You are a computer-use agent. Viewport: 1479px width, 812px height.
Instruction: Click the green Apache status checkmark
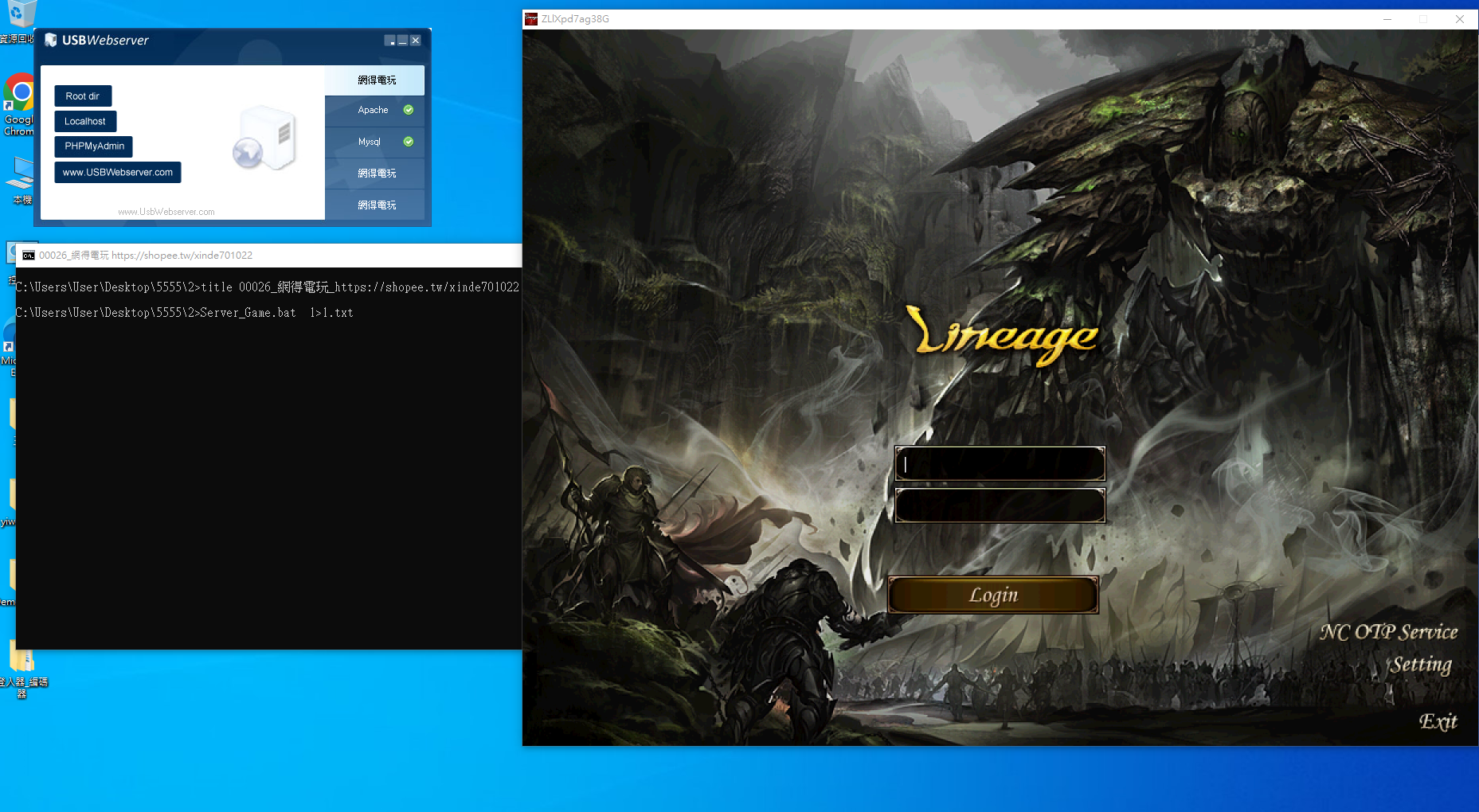pos(409,110)
